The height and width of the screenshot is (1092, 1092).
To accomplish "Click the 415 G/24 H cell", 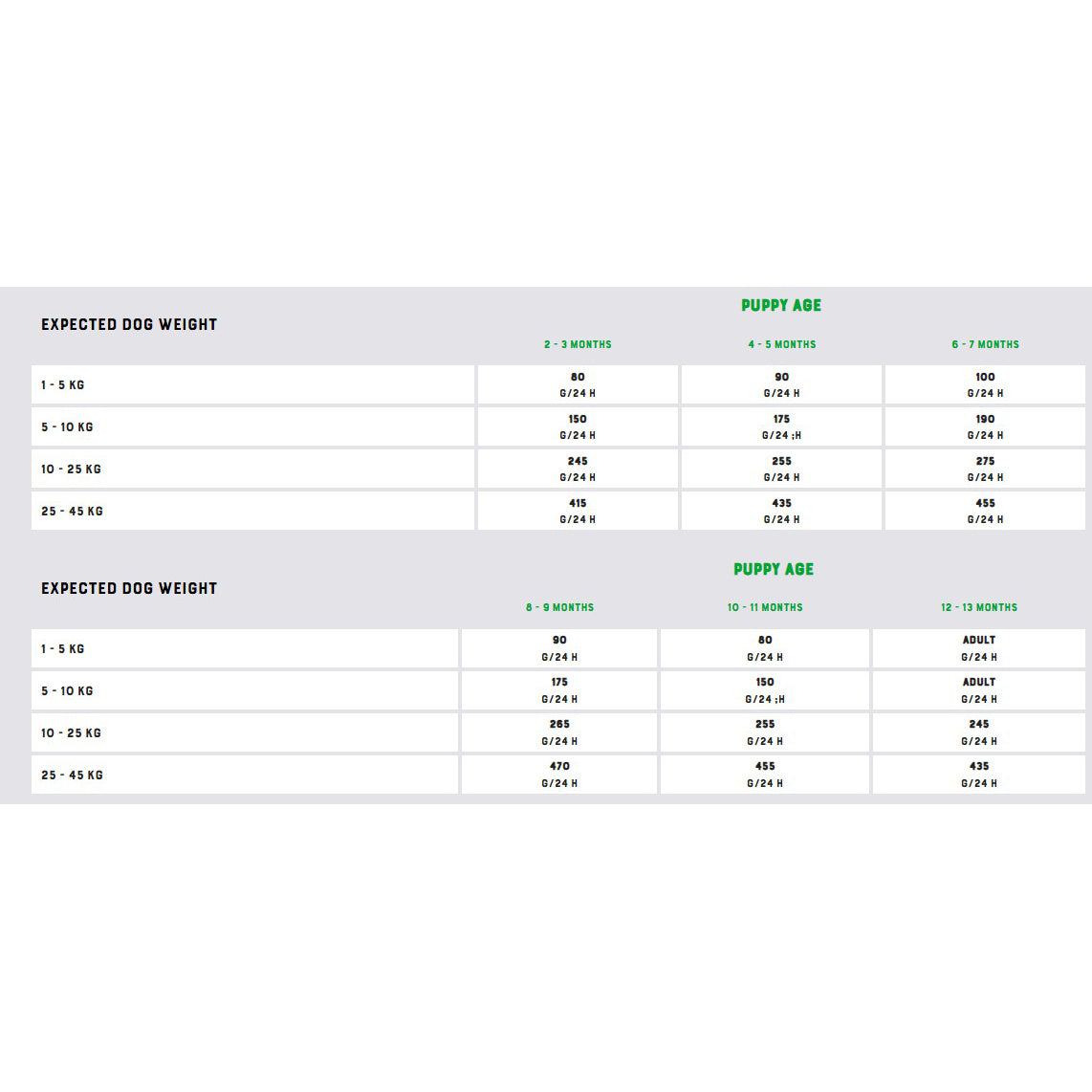I will point(578,511).
